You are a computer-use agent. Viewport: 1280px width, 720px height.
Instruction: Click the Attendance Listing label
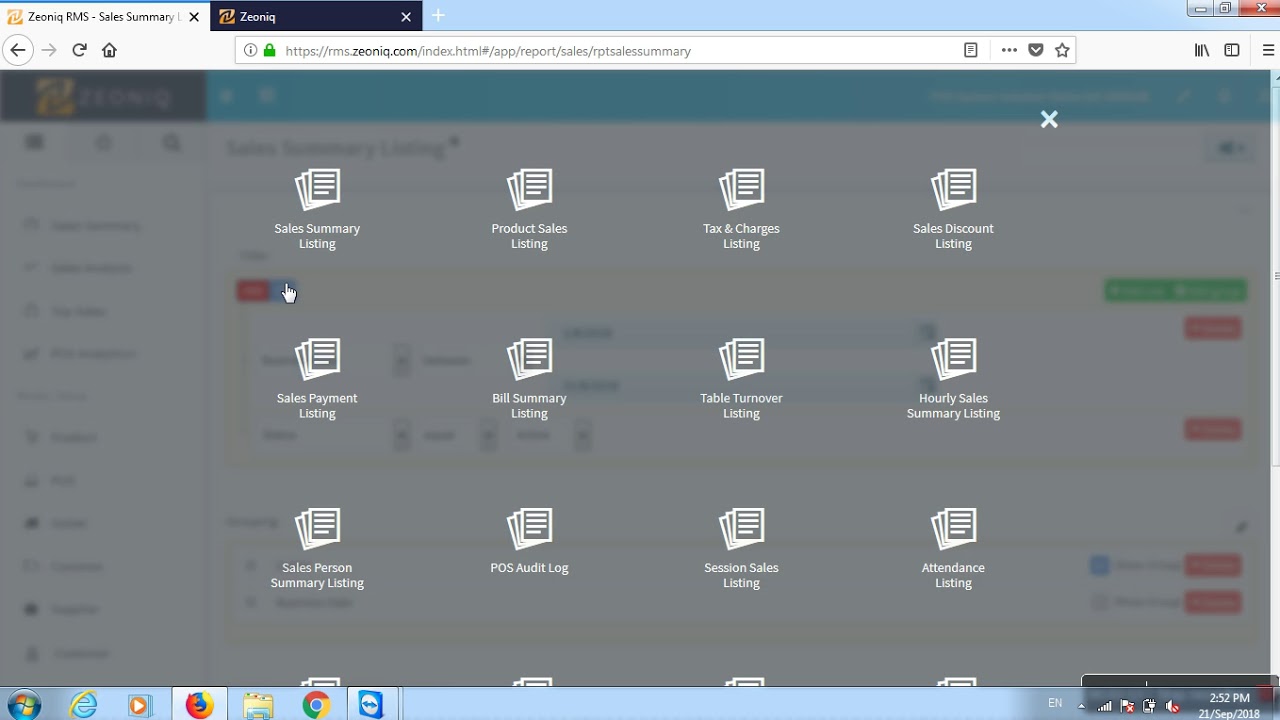pos(953,575)
